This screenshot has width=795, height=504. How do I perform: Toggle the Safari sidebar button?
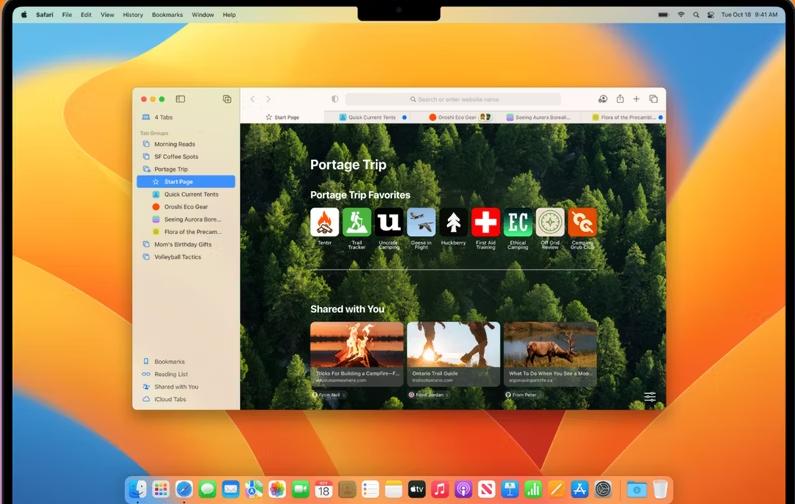(x=180, y=99)
